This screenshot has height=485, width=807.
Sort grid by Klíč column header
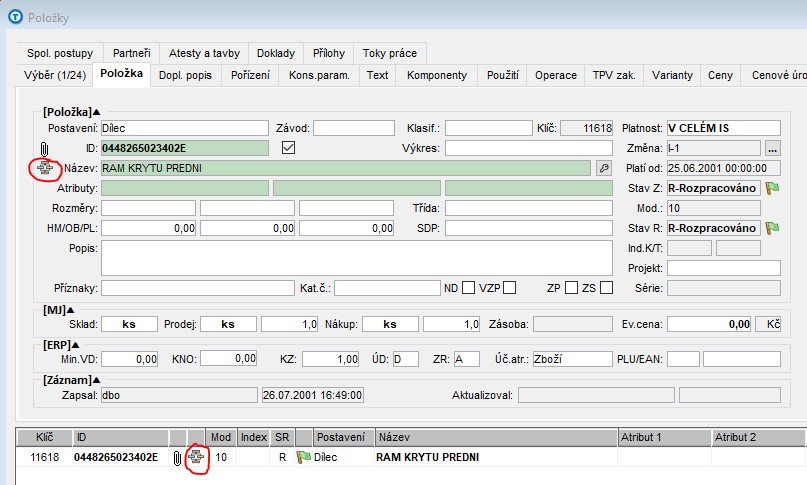(44, 437)
